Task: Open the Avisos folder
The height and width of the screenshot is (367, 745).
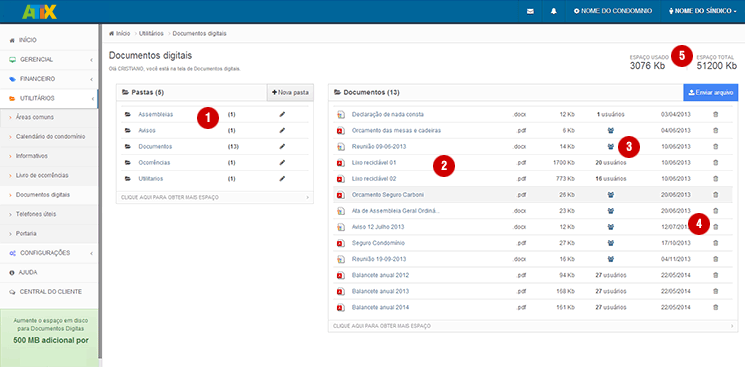Action: coord(147,130)
